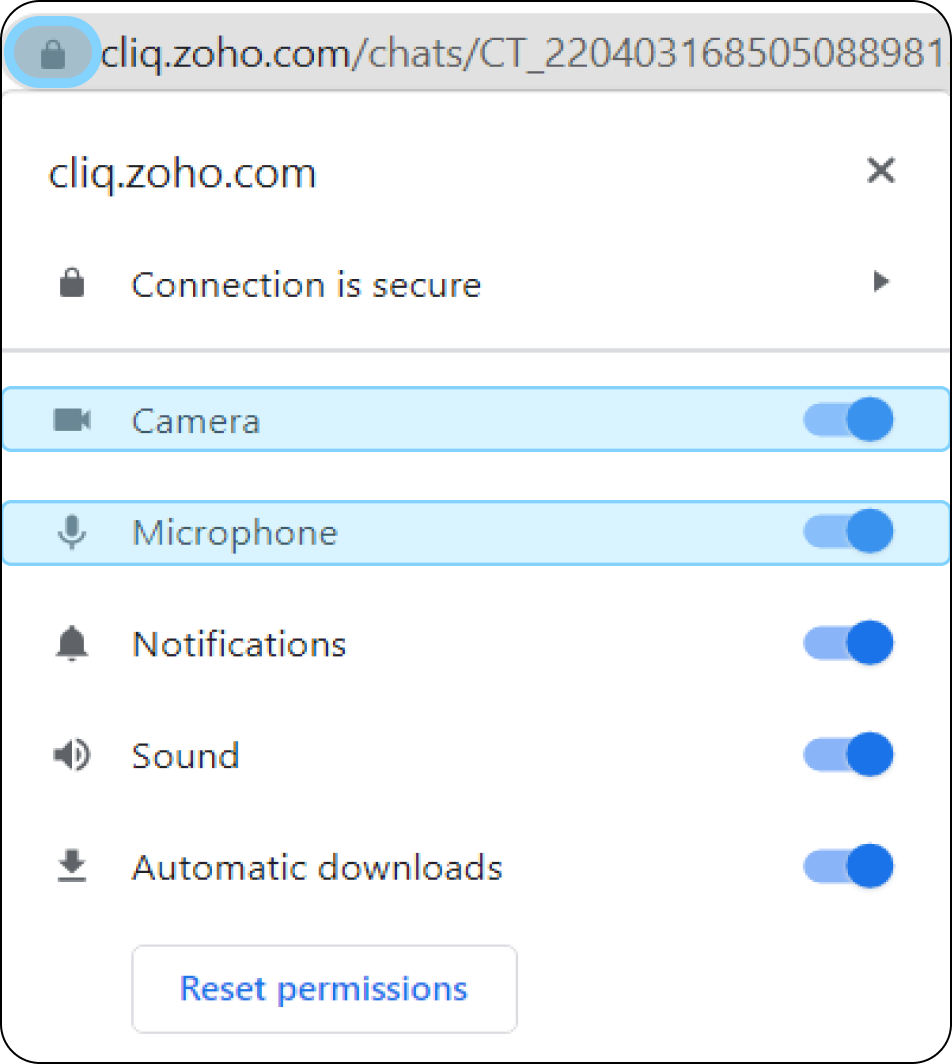
Task: Click the Reset permissions button
Action: pos(324,989)
